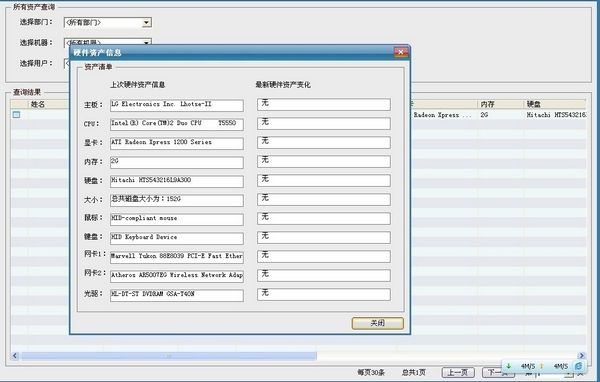This screenshot has height=382, width=600.
Task: Close the 硬件资产信息 dialog with X
Action: [401, 52]
